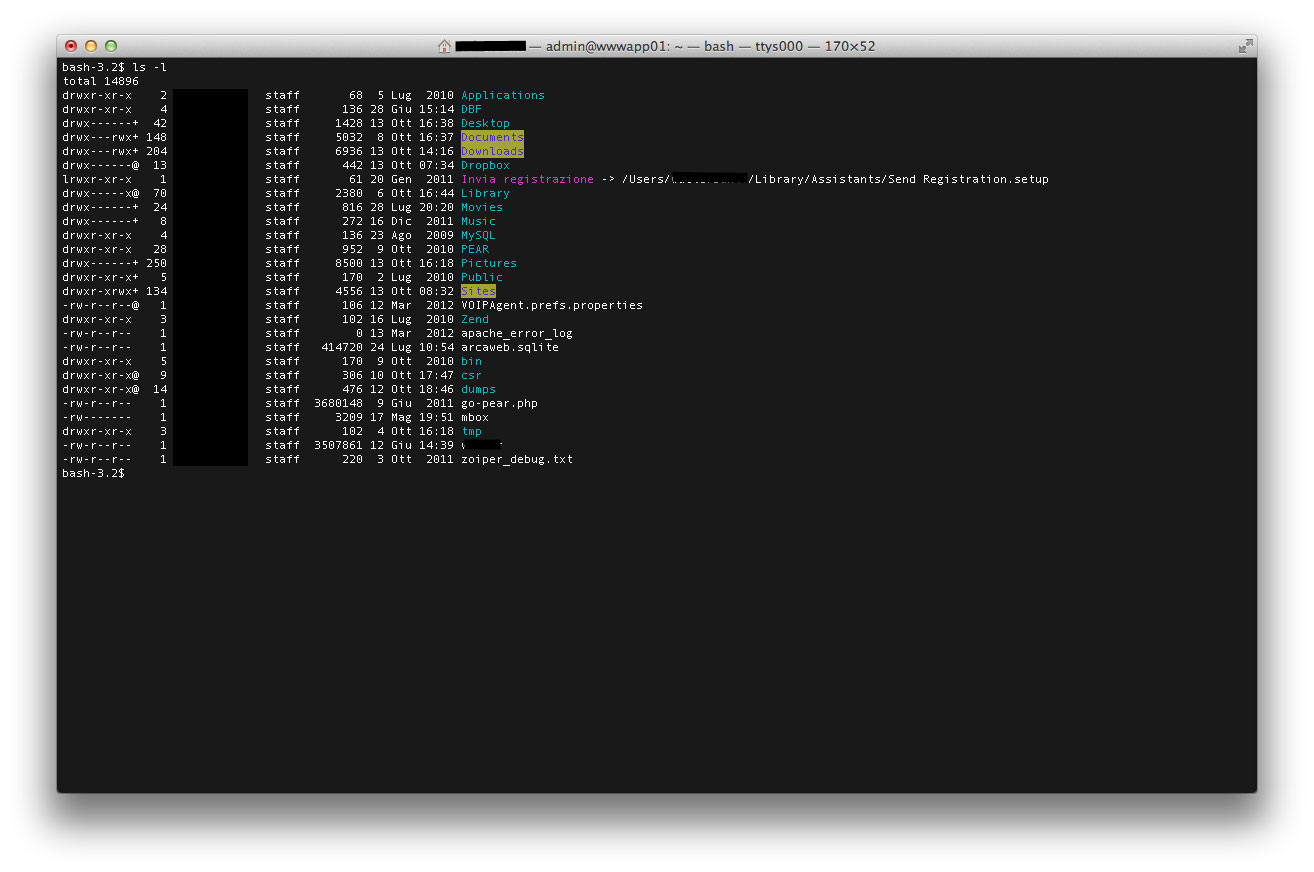
Task: Click the size 3680148 of go-pear.php
Action: coord(338,403)
